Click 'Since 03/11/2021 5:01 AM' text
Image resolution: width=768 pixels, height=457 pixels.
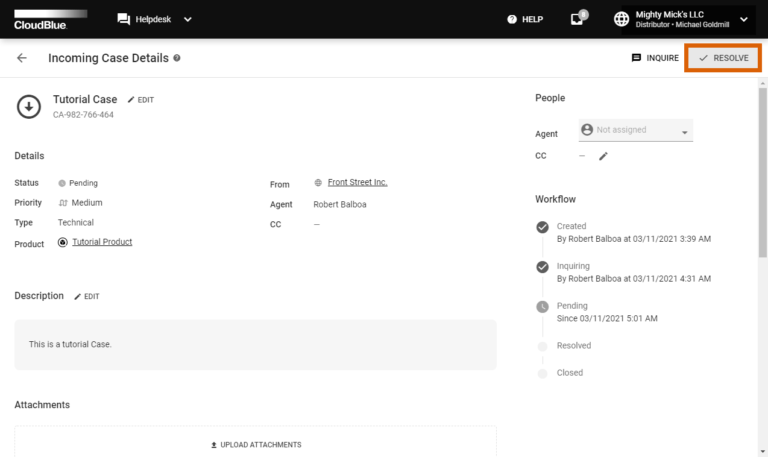[607, 318]
